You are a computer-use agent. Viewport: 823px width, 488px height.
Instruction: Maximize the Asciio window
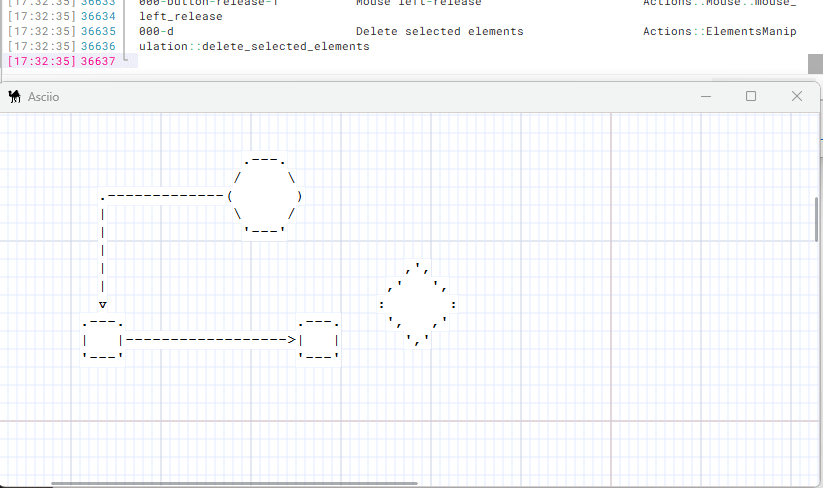tap(751, 96)
